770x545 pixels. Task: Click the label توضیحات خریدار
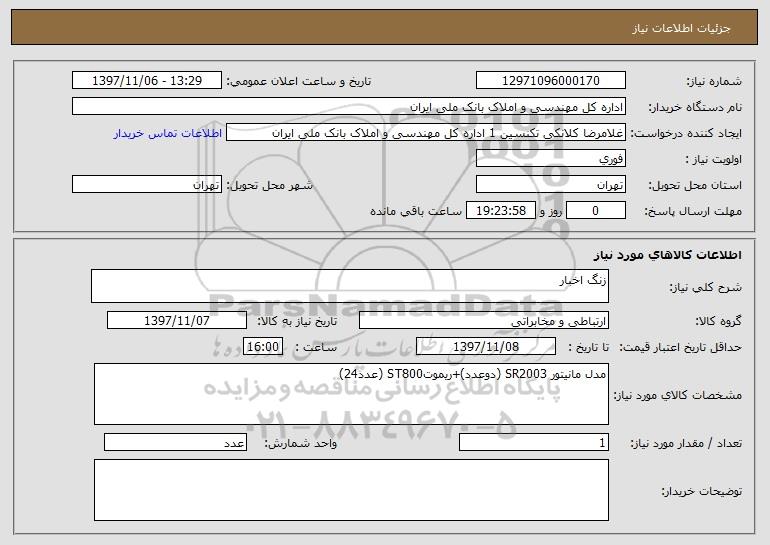701,491
